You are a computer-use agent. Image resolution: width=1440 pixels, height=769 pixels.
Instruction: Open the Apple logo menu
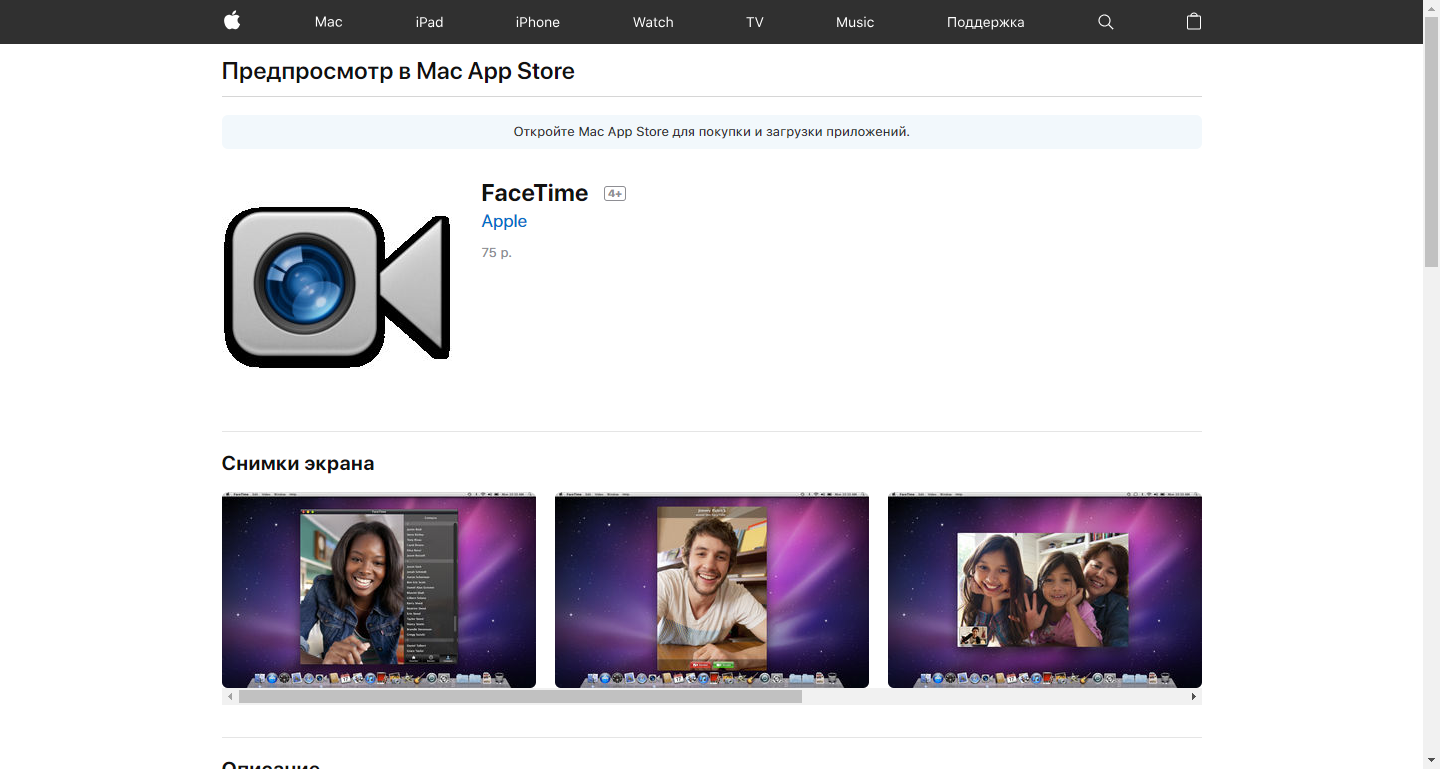point(231,21)
